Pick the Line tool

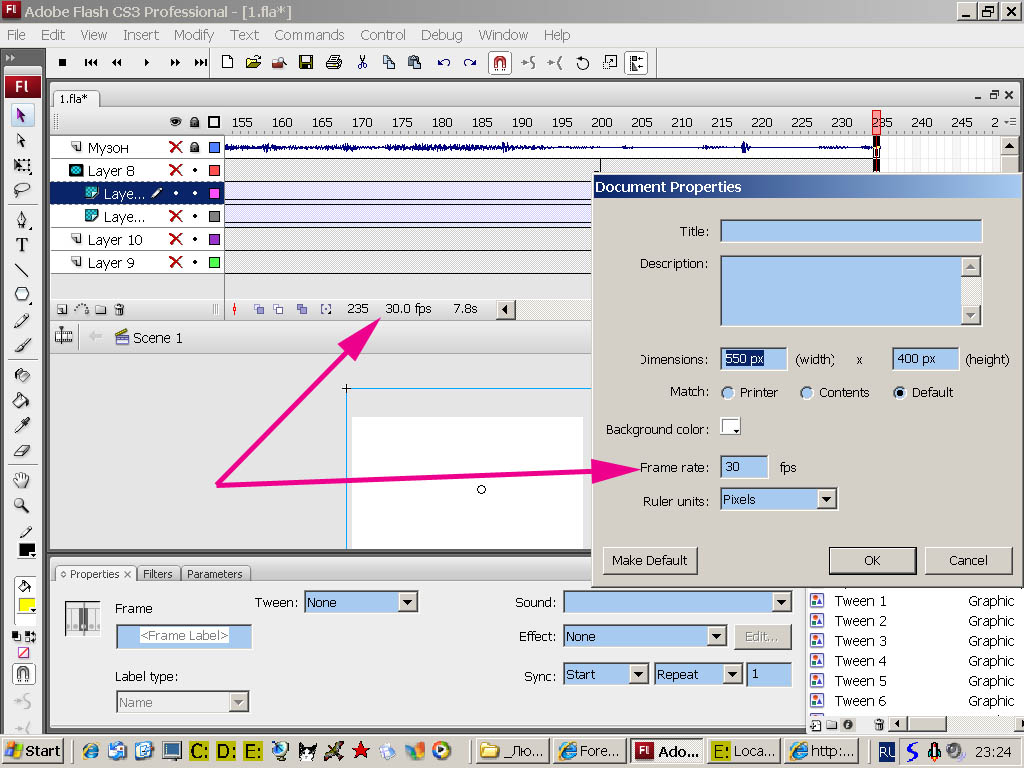tap(22, 270)
